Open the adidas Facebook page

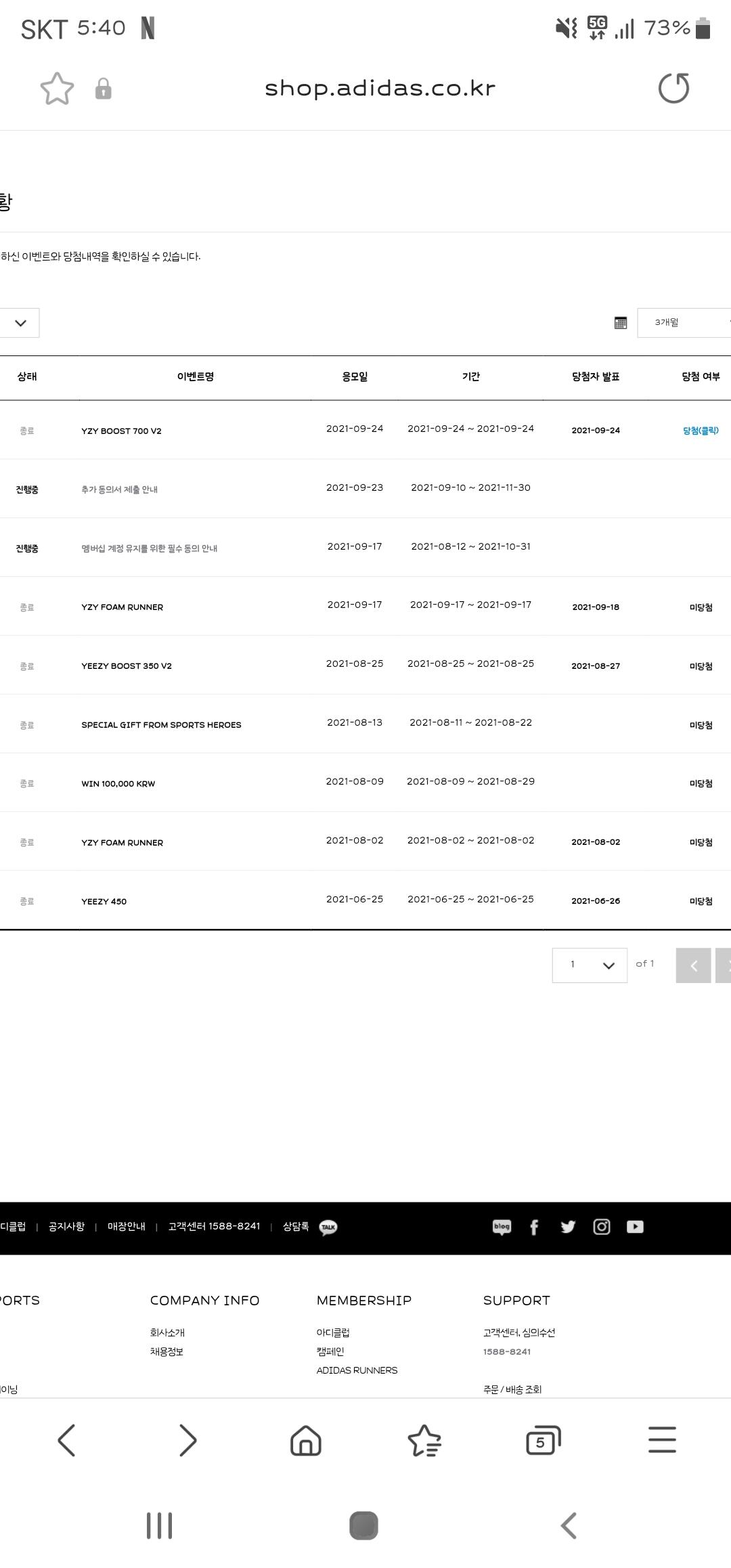pyautogui.click(x=534, y=1227)
